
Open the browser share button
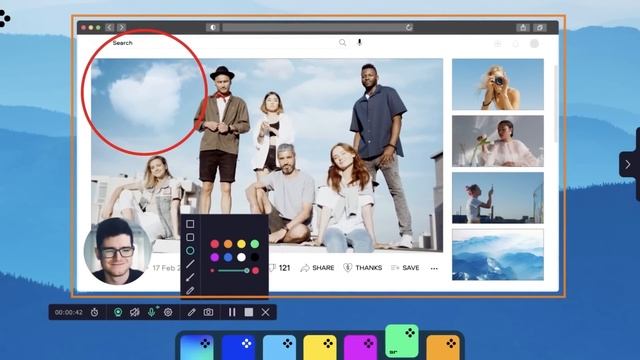(523, 27)
